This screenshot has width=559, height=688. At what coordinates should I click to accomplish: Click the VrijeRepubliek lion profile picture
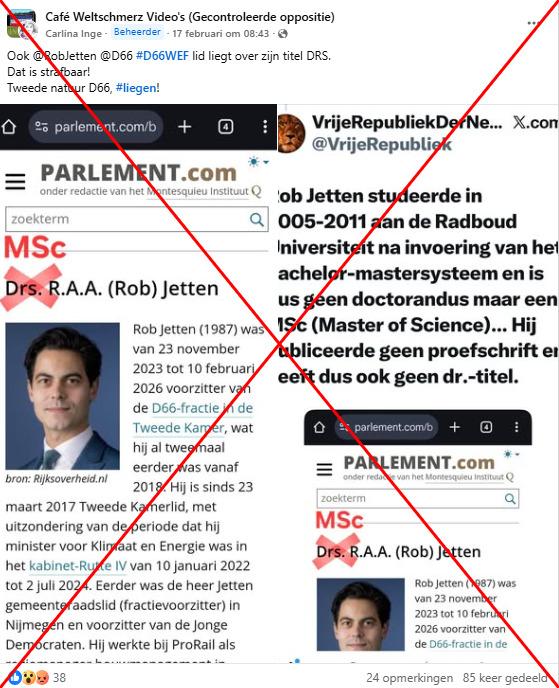point(291,133)
